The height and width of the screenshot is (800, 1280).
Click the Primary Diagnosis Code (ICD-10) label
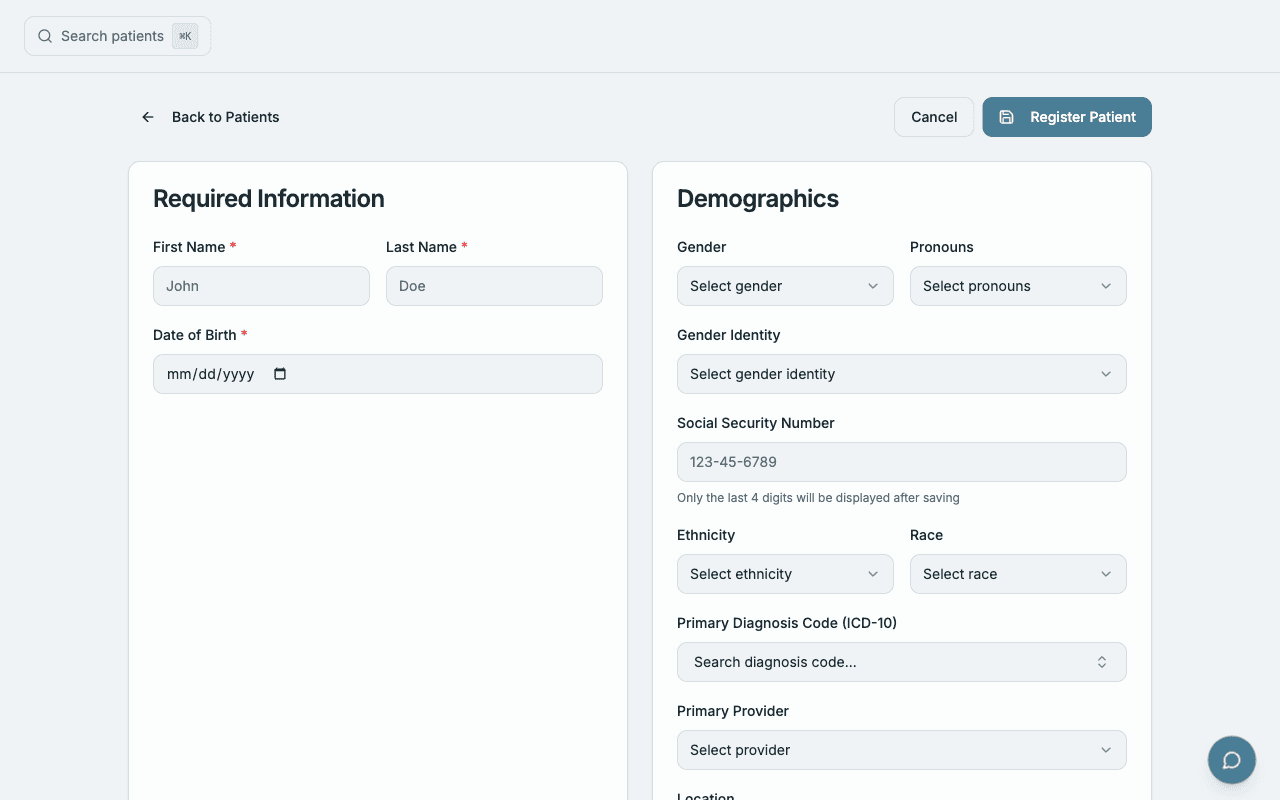click(787, 623)
